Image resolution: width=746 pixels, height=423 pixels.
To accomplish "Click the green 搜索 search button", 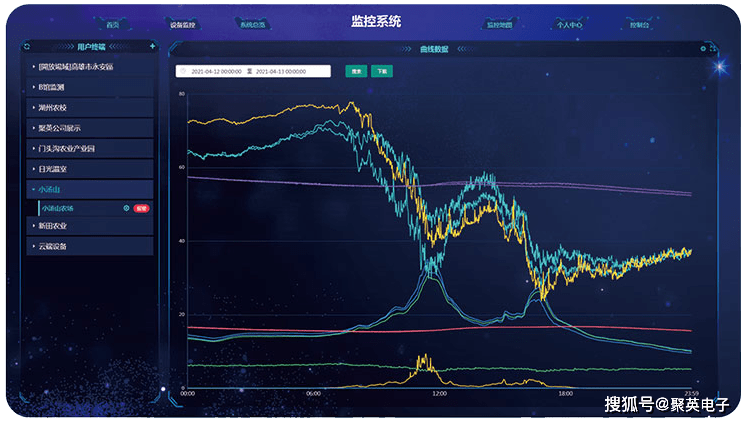I will click(355, 72).
